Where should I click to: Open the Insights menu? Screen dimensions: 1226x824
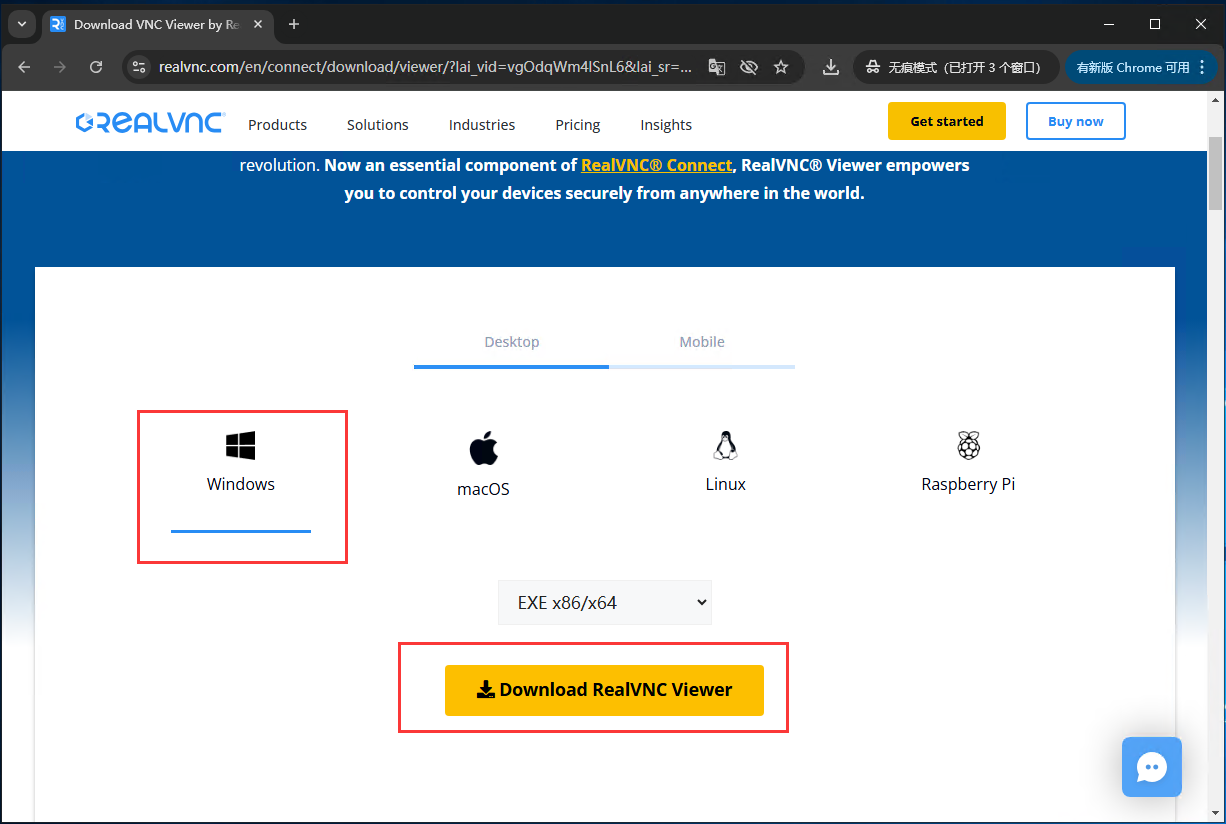tap(666, 125)
